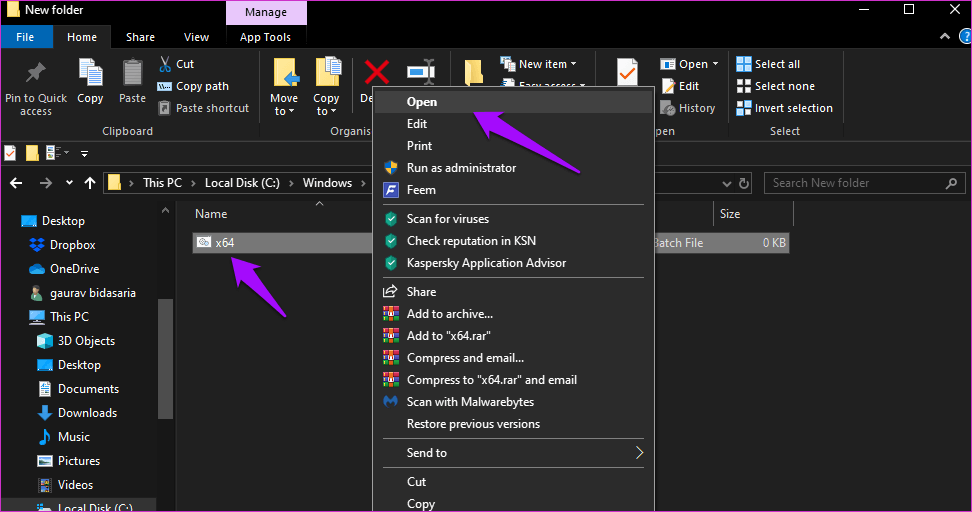Screen dimensions: 972x512
Task: Collapse the ribbon with the chevron
Action: pyautogui.click(x=945, y=37)
